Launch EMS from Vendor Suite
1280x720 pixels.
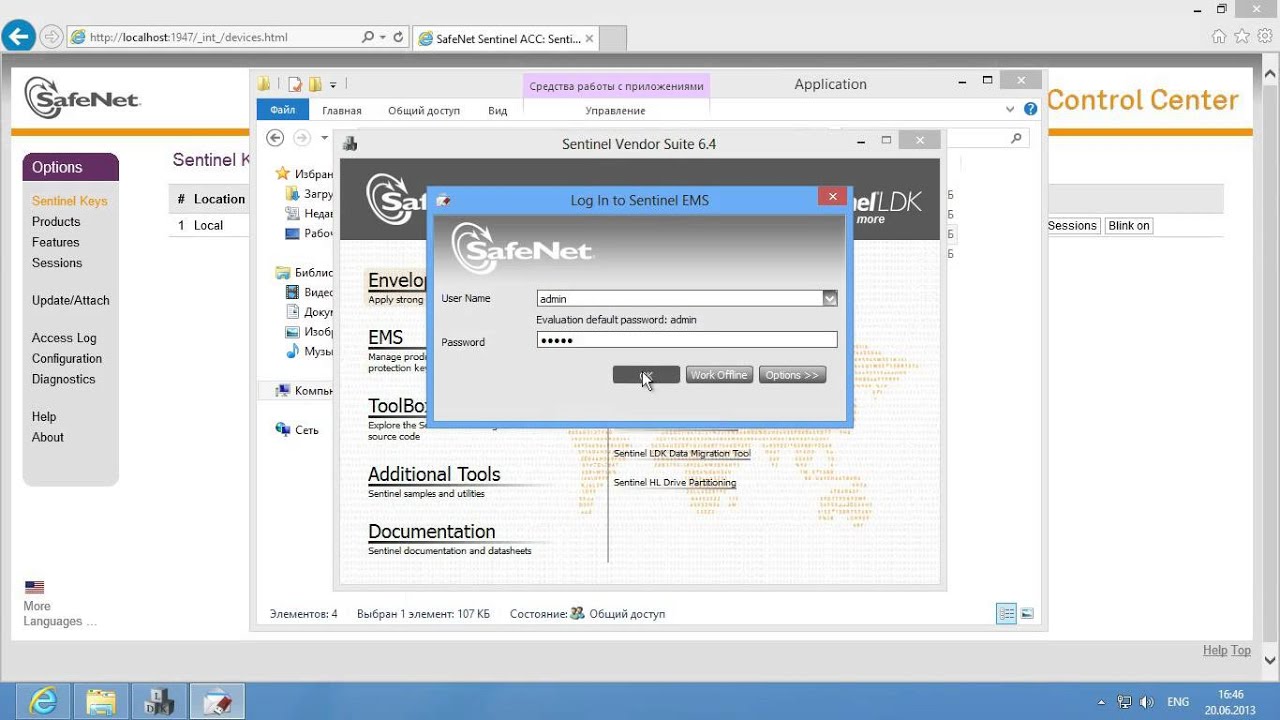386,337
